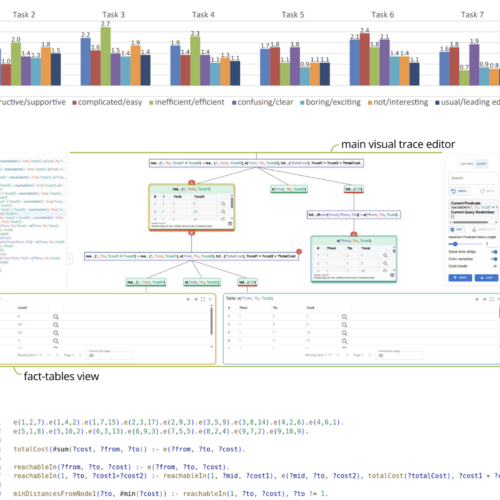Click 'boring/exciting' legend entry

tap(330, 102)
